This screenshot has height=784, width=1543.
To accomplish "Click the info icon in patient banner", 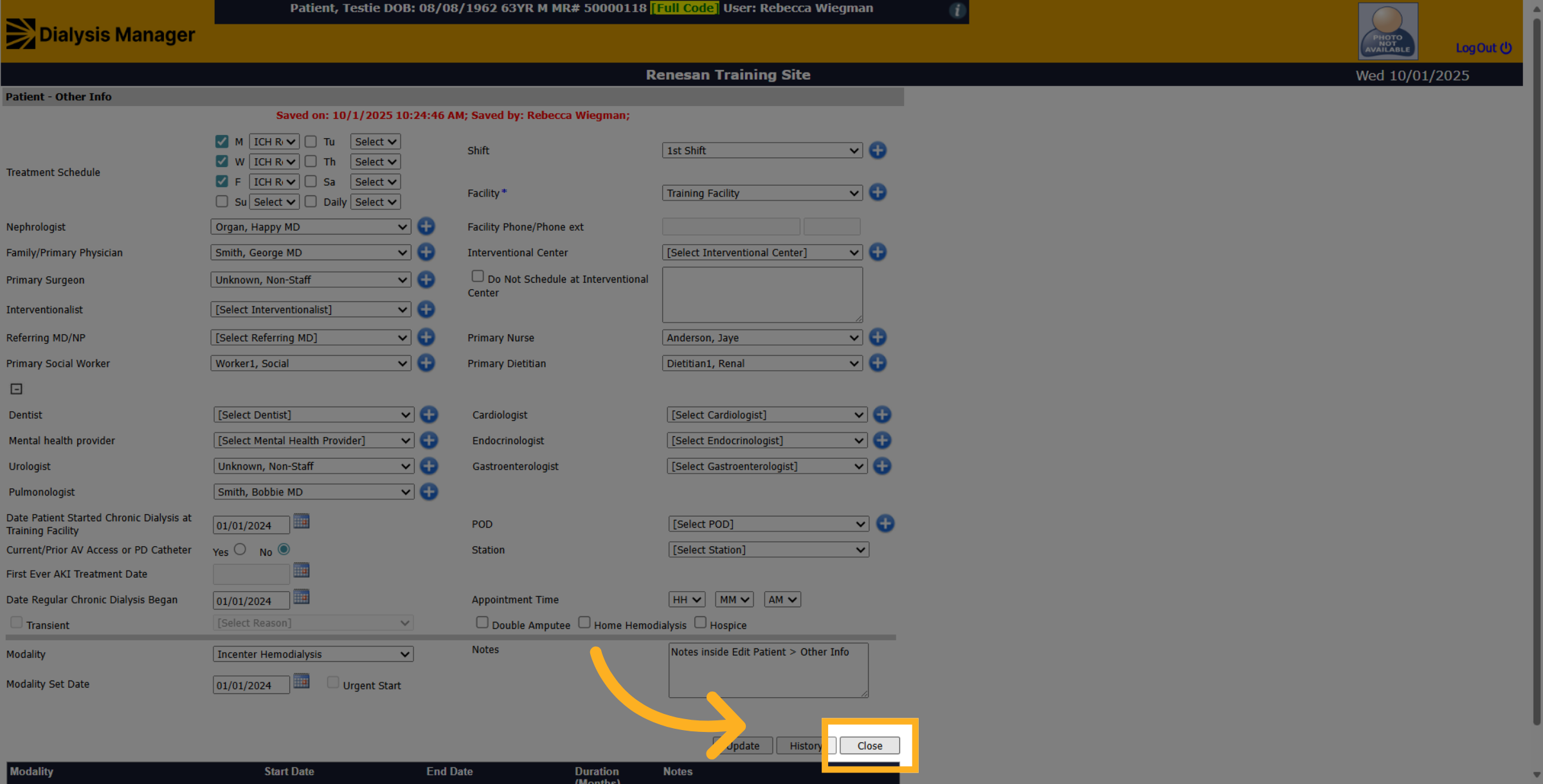I will [957, 10].
